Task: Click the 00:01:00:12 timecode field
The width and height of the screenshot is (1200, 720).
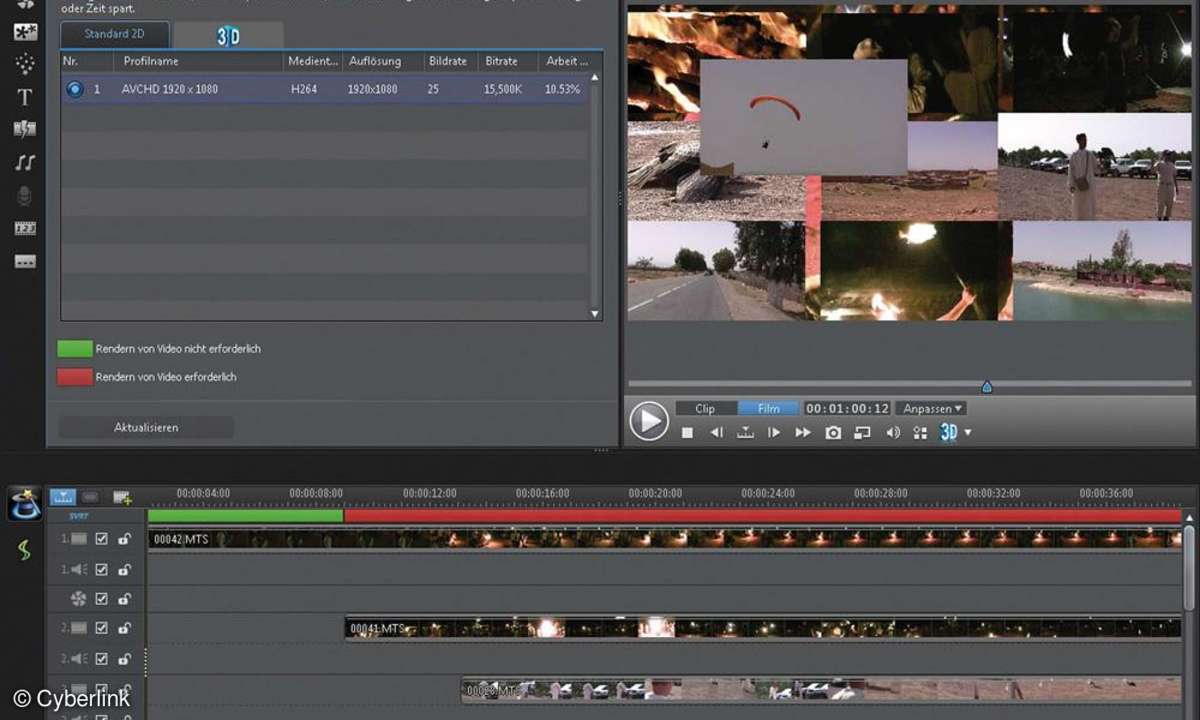Action: [x=848, y=408]
